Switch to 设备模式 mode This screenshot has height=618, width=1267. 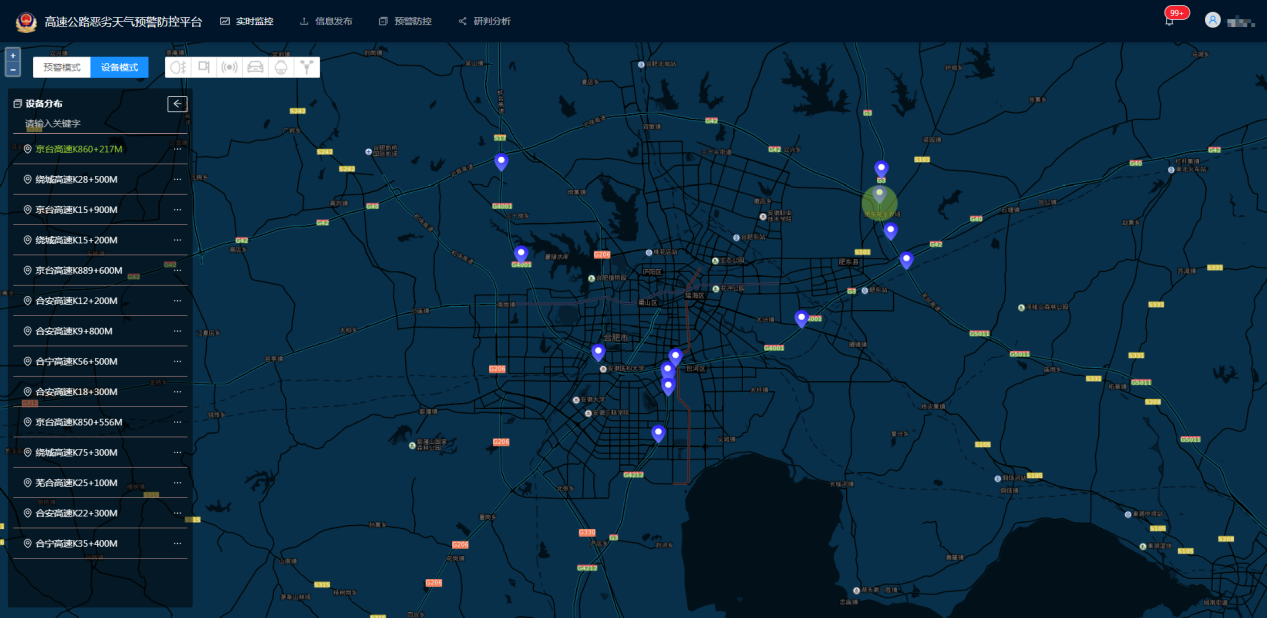(x=120, y=67)
